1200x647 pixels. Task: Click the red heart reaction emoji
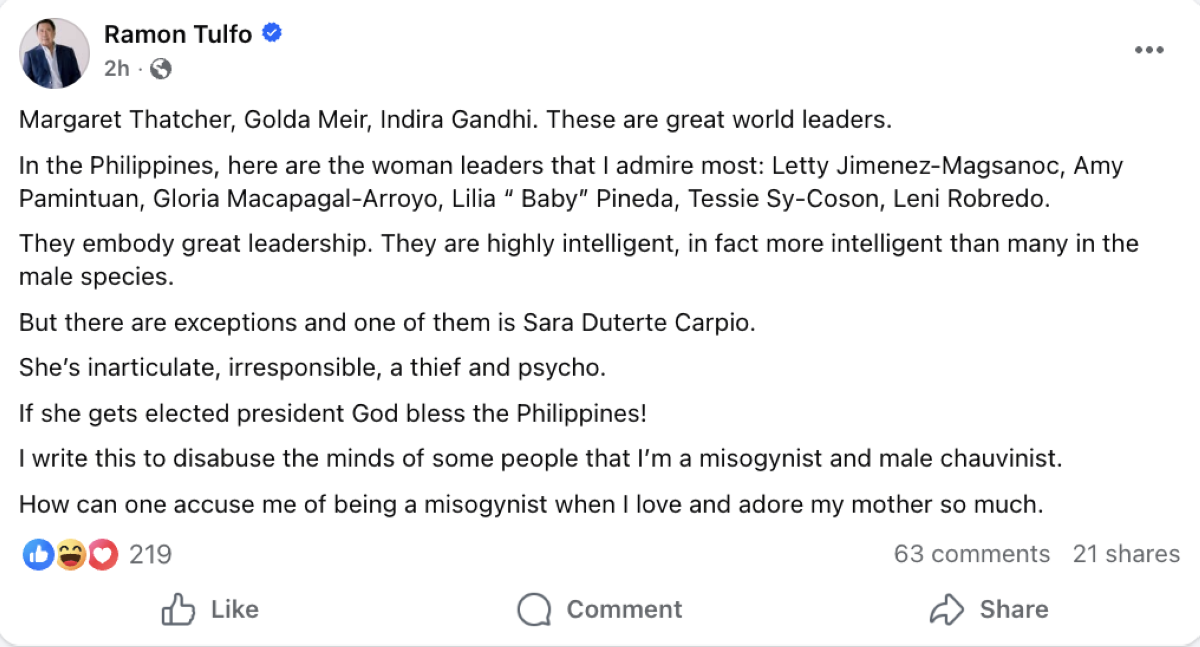103,554
